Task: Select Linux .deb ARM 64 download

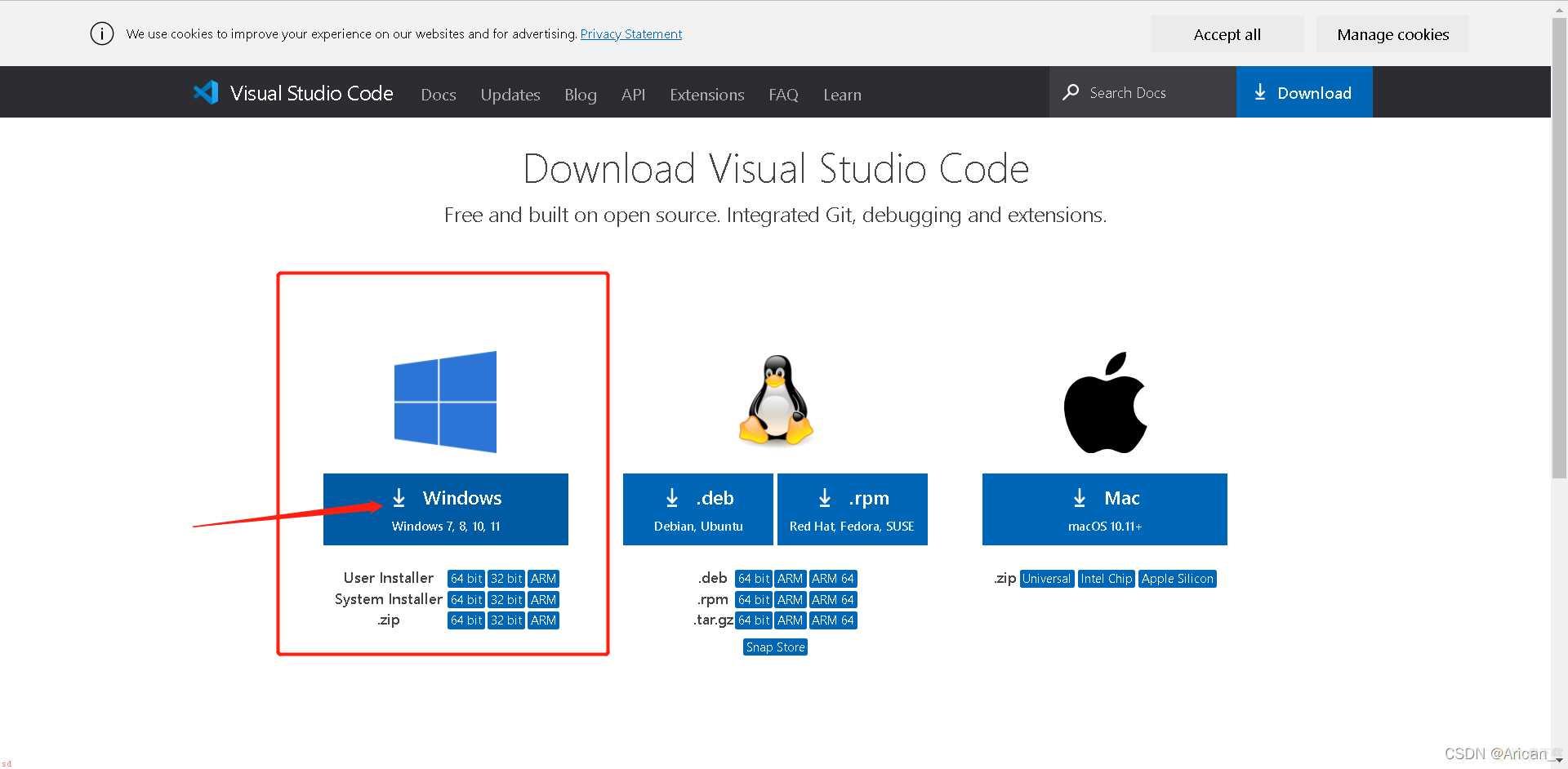Action: (833, 579)
